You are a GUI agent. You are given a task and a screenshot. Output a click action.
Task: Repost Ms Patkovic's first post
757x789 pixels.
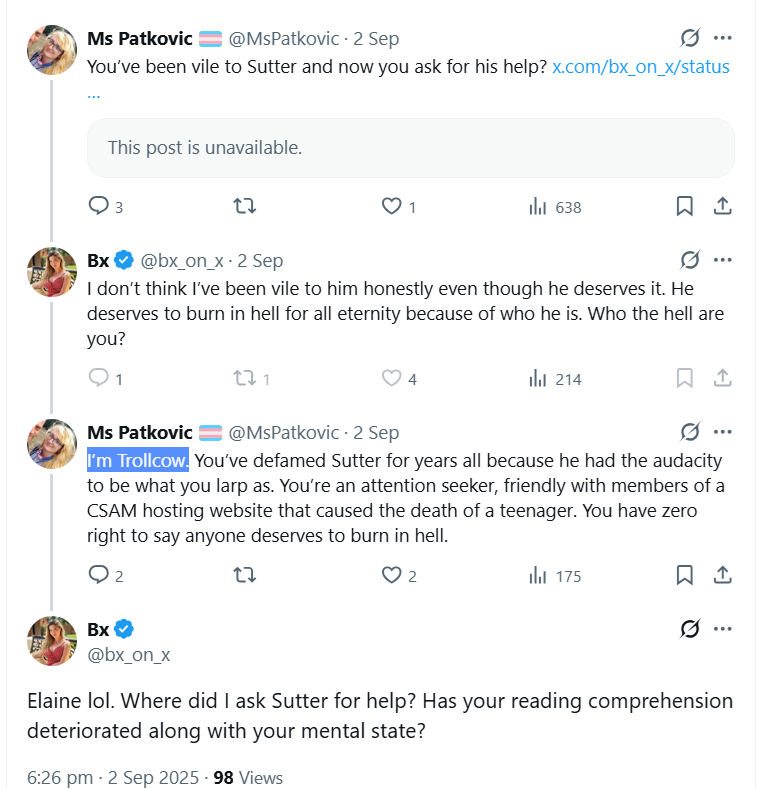click(x=244, y=207)
